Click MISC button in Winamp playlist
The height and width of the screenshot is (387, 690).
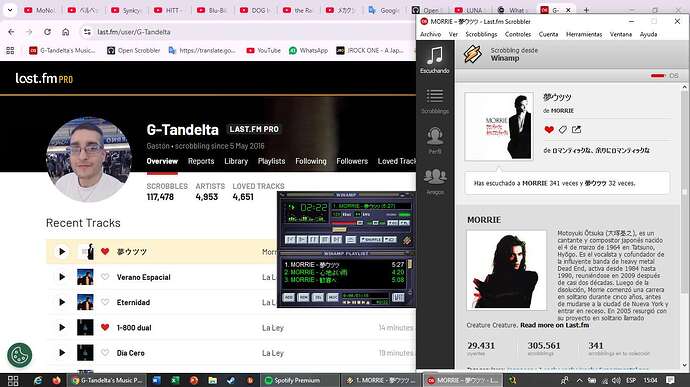click(x=332, y=297)
